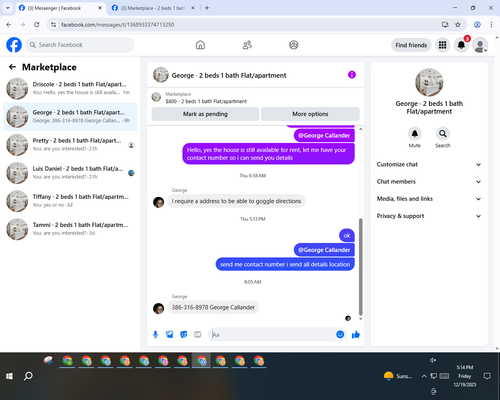Select the George conversation in list

70,117
